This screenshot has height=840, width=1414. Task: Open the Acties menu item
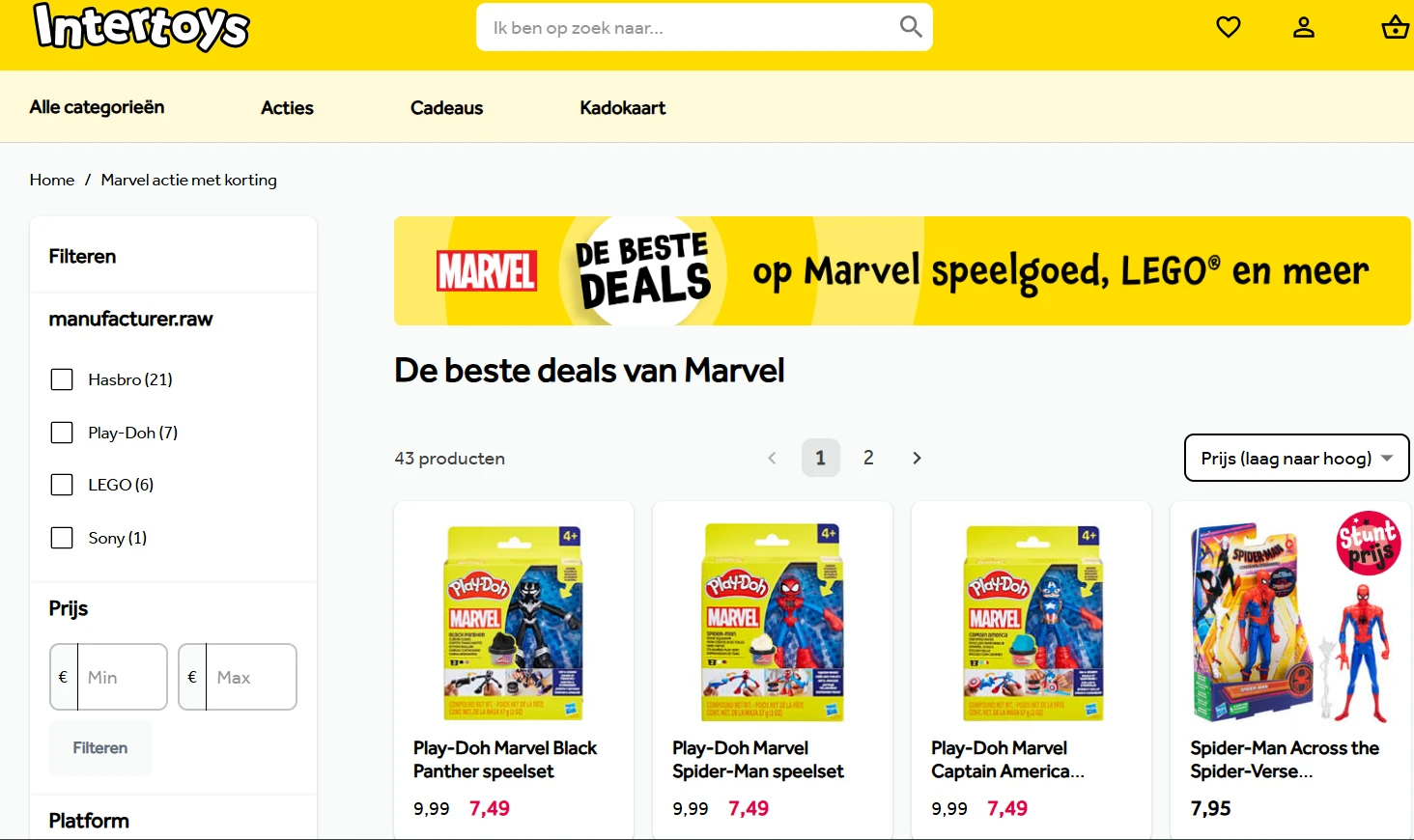click(x=286, y=107)
